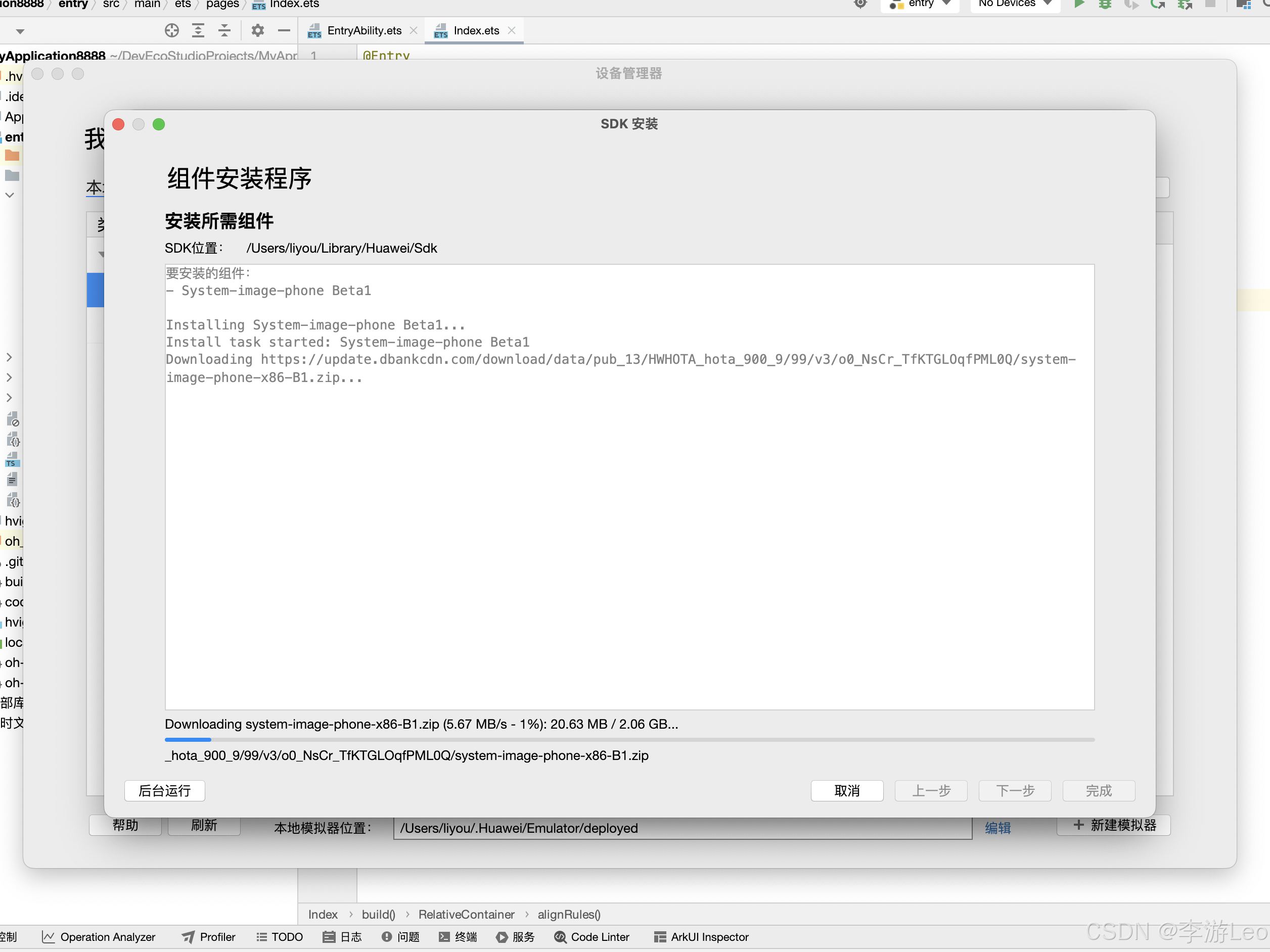Open the No Devices dropdown
The height and width of the screenshot is (952, 1270).
click(1015, 4)
